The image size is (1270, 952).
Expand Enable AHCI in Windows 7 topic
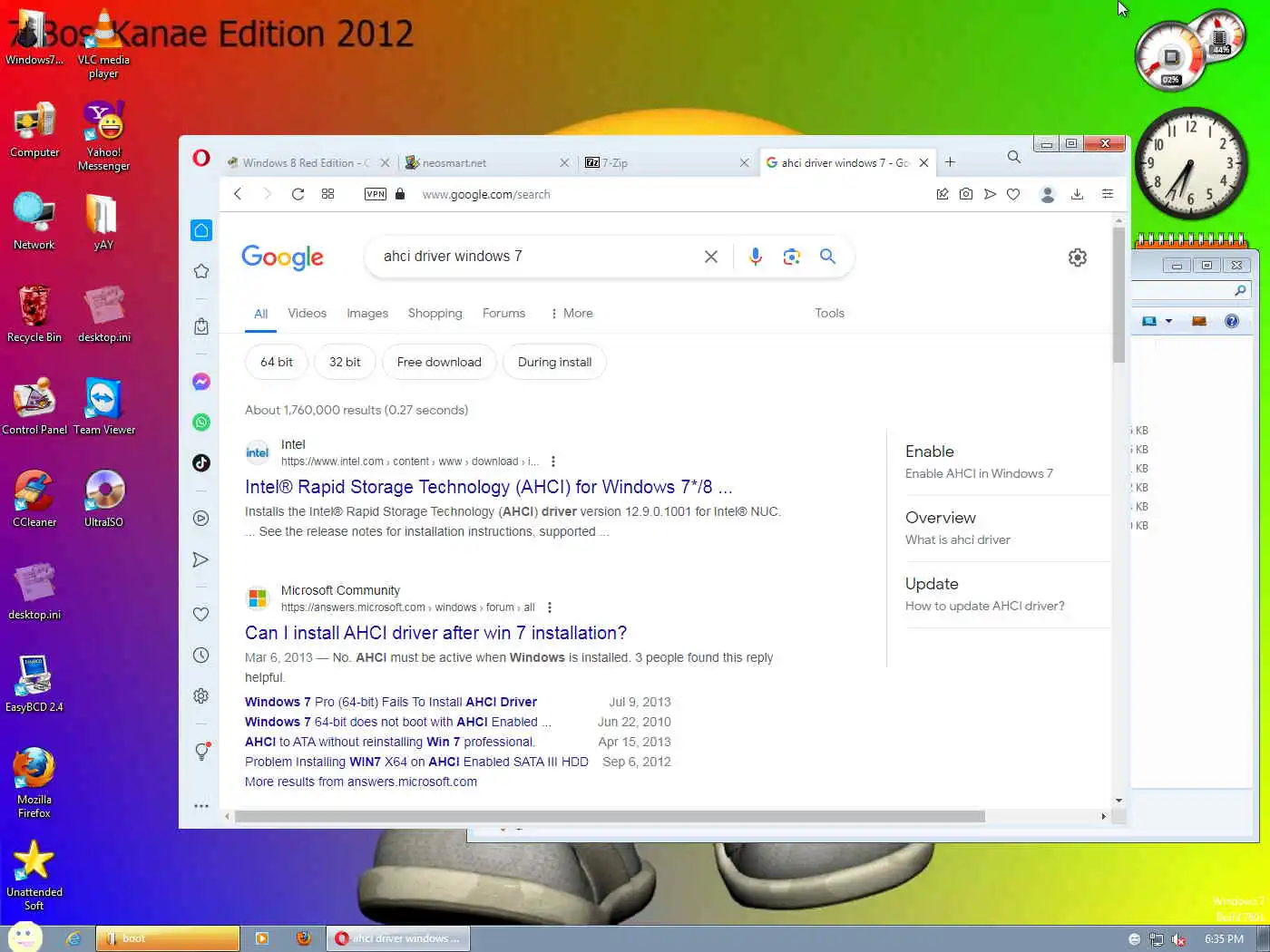click(x=1007, y=461)
